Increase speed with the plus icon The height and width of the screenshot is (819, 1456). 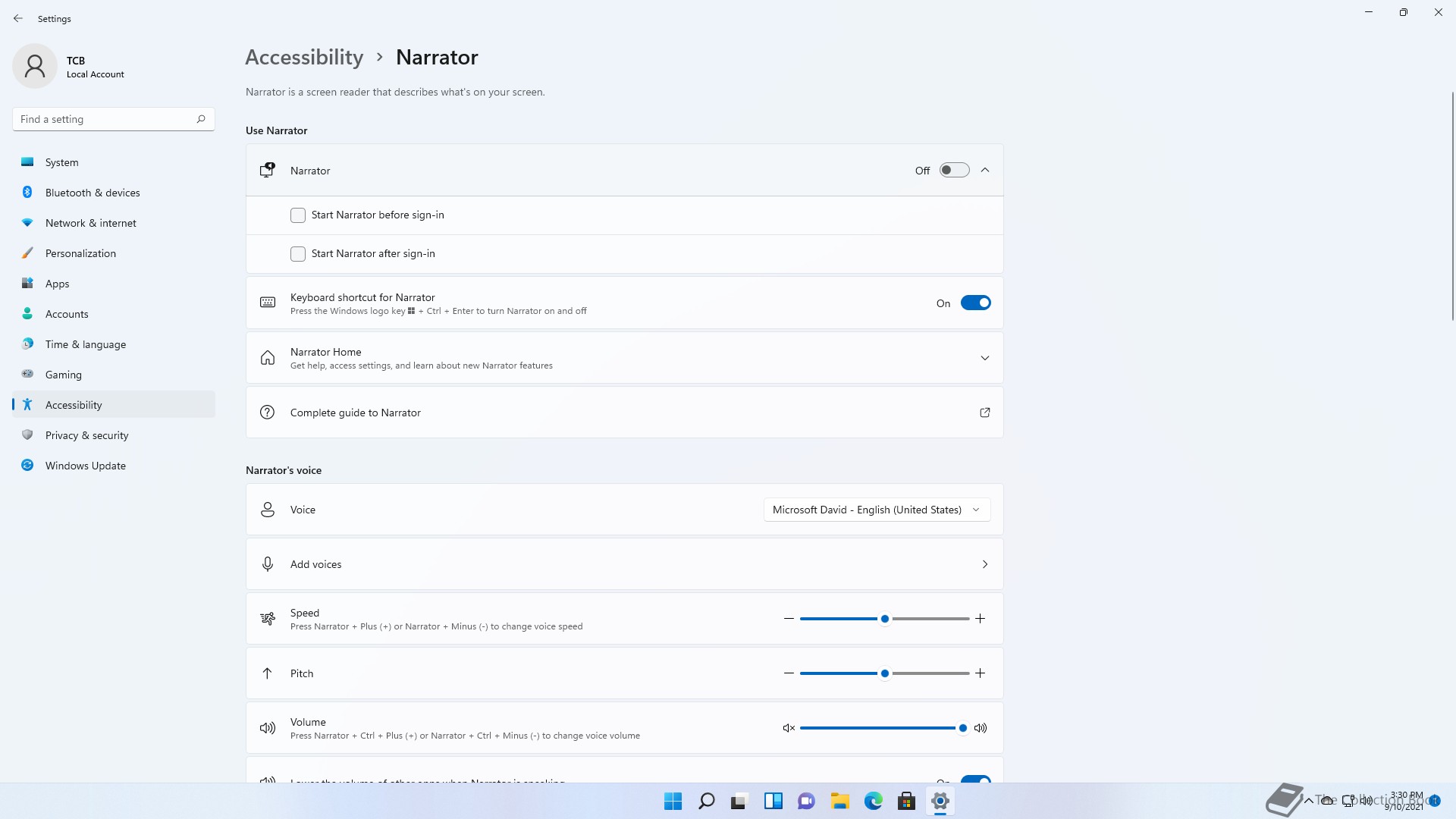click(980, 619)
